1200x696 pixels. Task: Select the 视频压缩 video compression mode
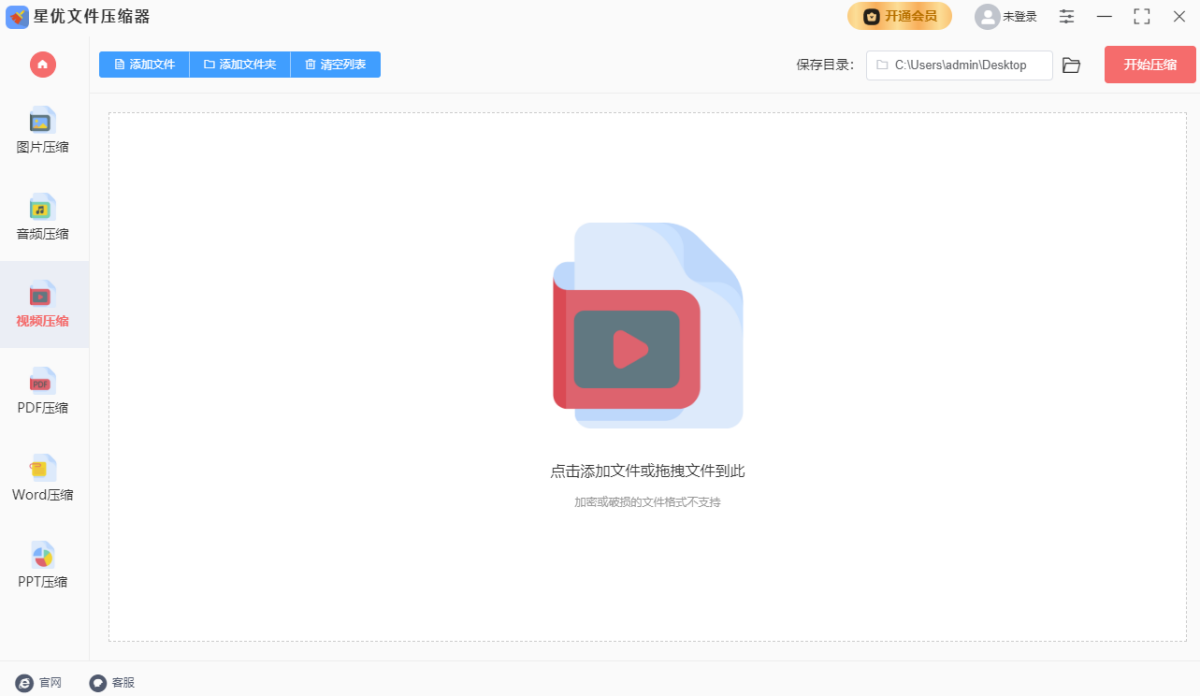coord(42,305)
